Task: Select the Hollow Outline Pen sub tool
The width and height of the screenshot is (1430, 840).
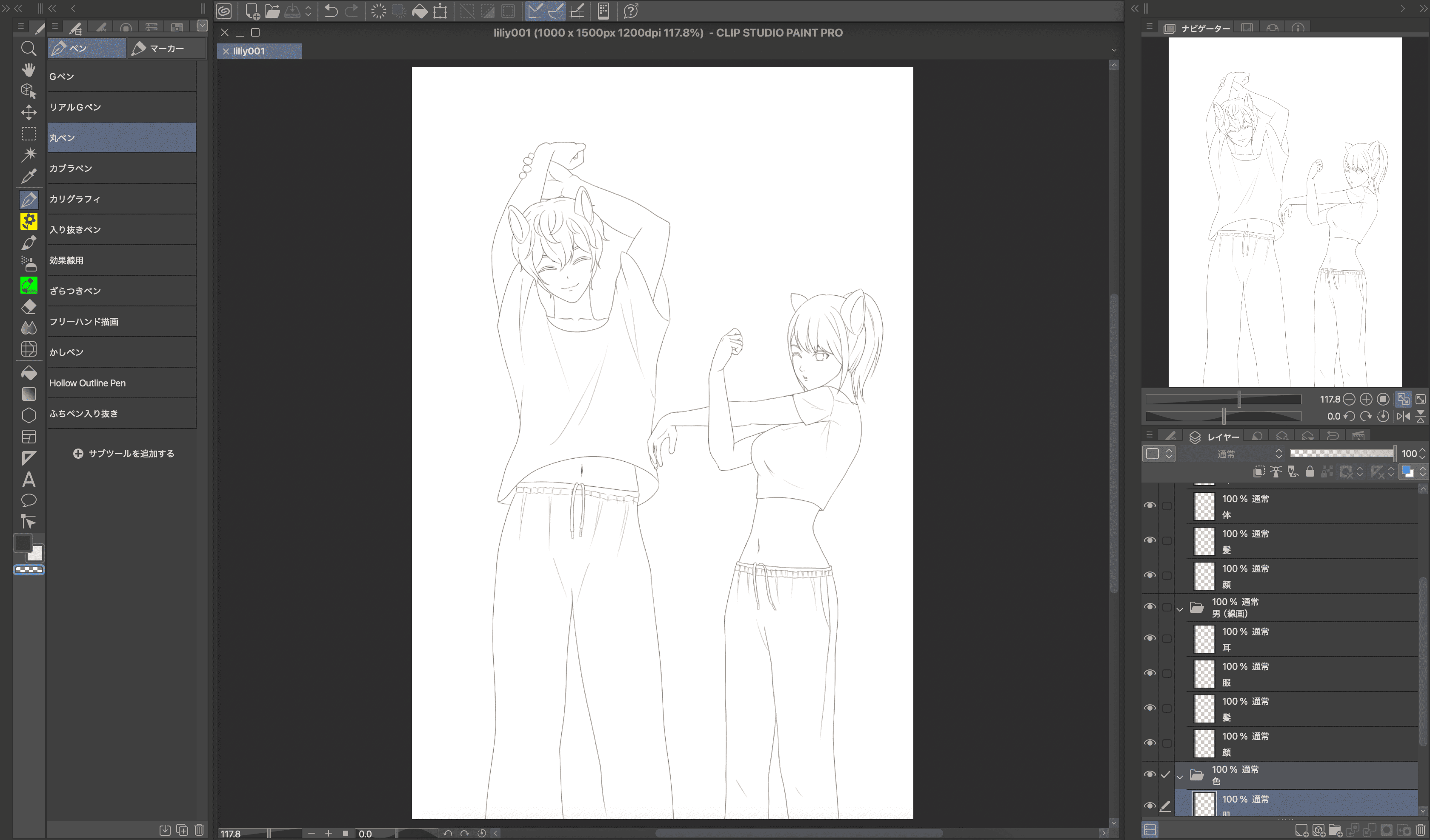Action: (x=121, y=383)
